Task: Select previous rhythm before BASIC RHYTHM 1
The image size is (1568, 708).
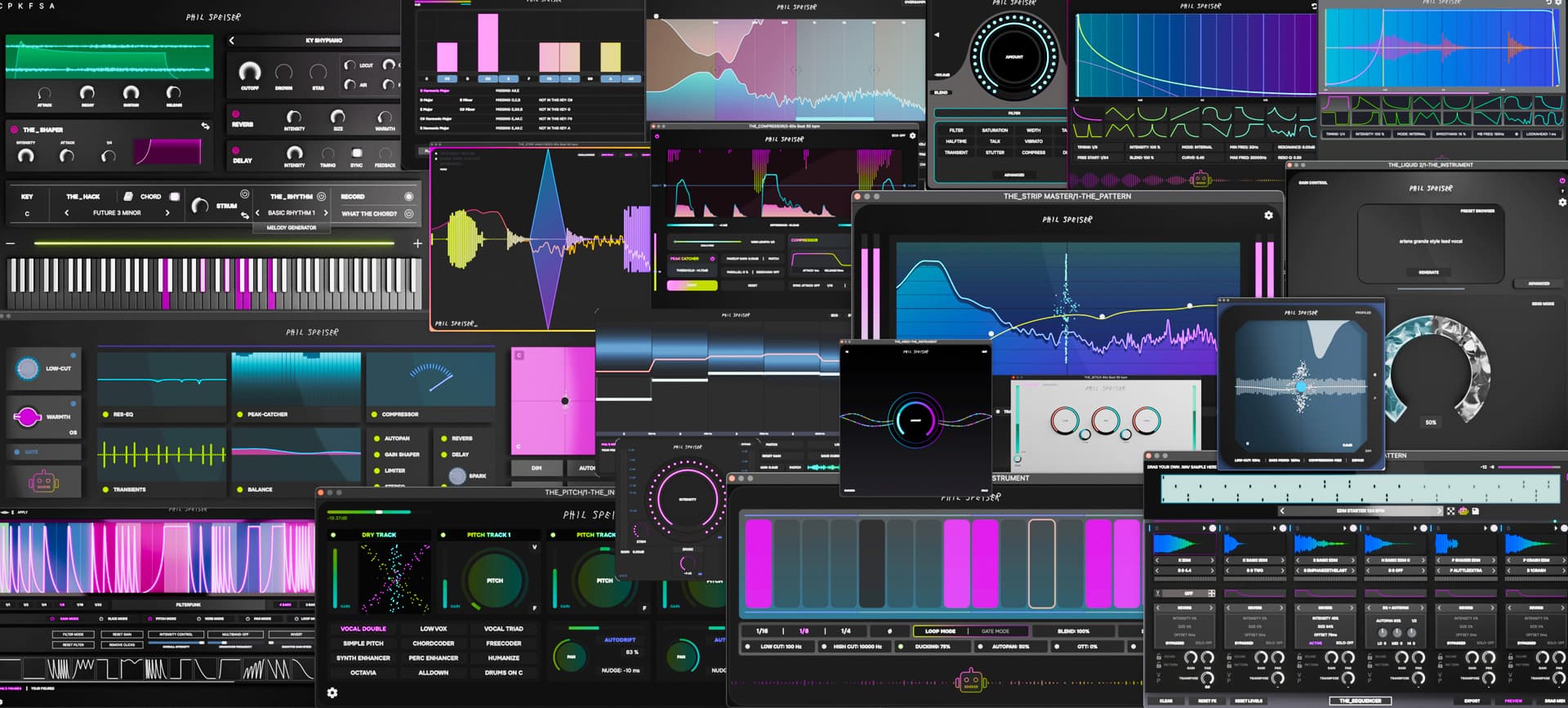Action: pyautogui.click(x=257, y=213)
